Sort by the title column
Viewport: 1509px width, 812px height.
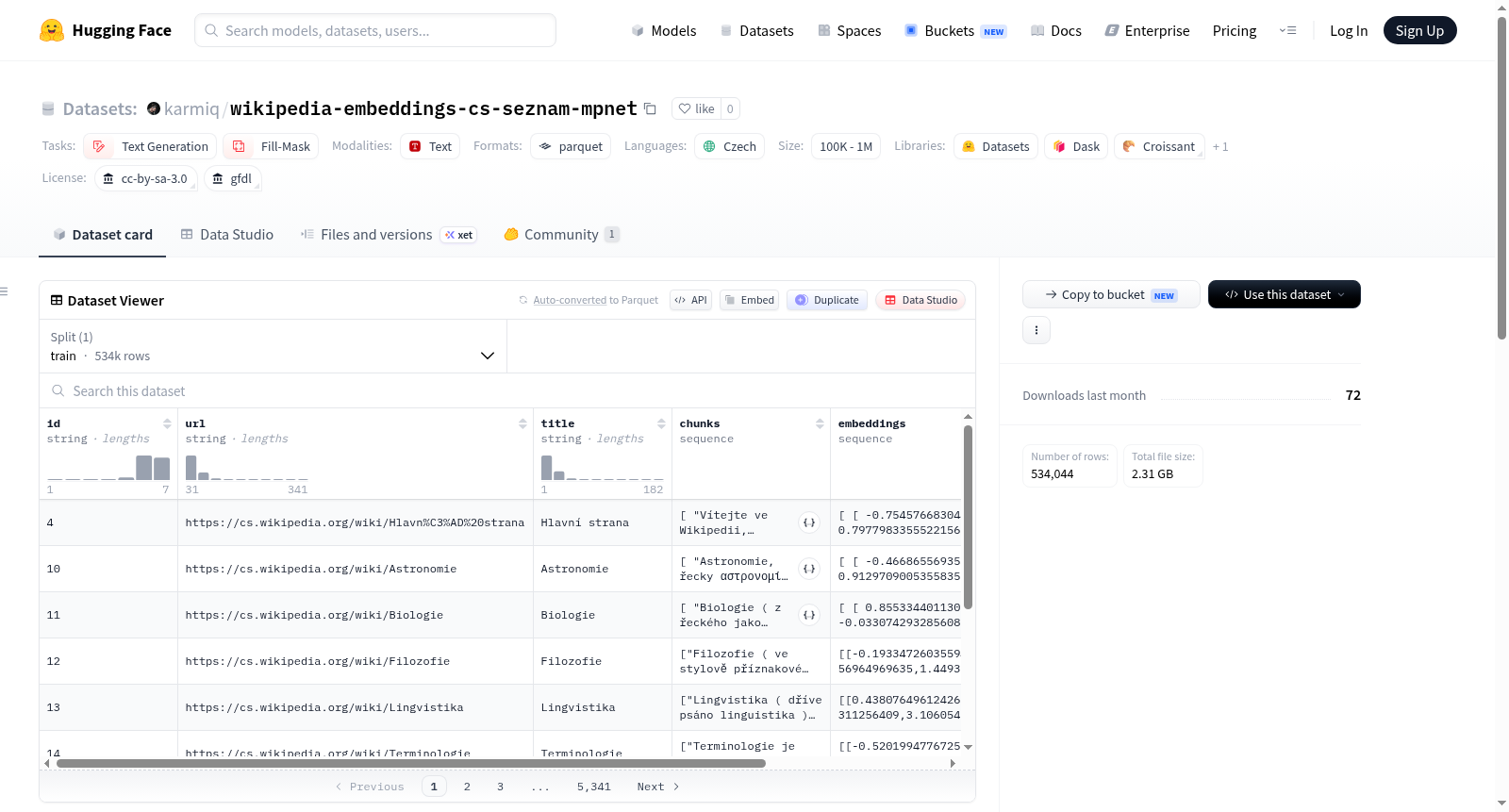(661, 423)
